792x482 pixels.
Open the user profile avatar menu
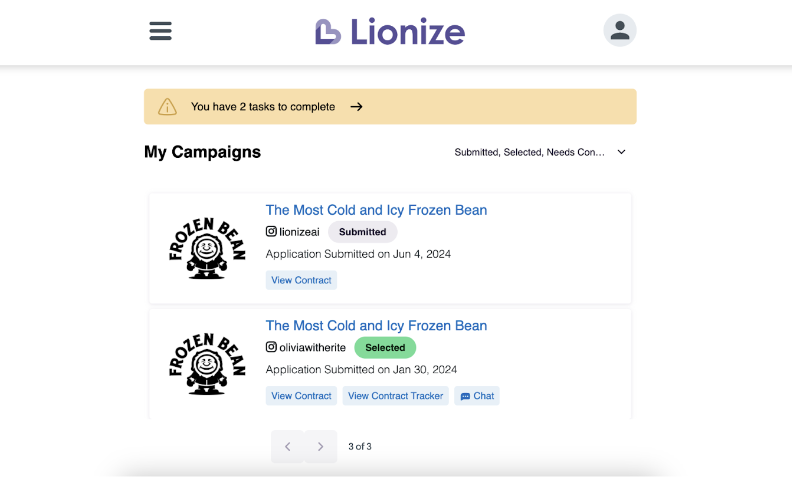(x=620, y=31)
